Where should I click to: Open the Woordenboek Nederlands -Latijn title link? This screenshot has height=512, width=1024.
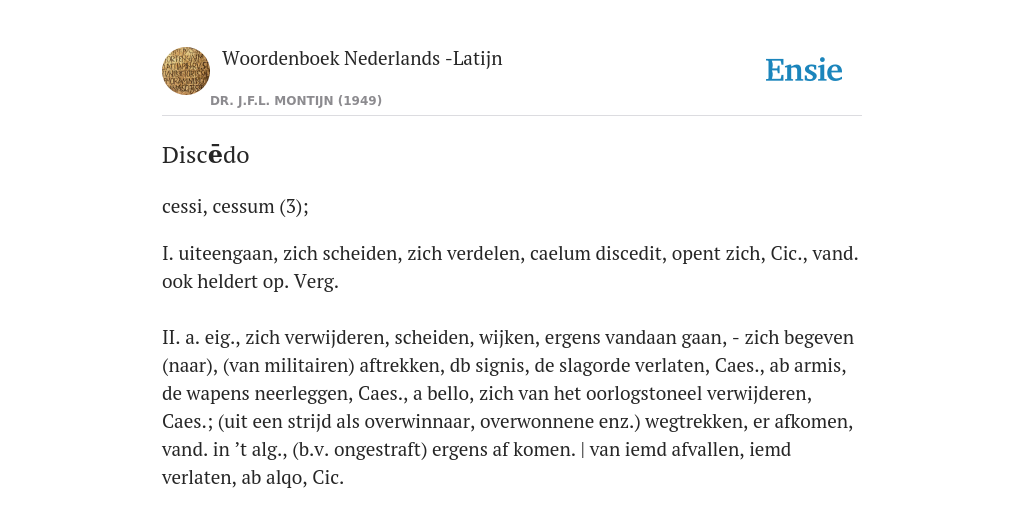pyautogui.click(x=362, y=59)
